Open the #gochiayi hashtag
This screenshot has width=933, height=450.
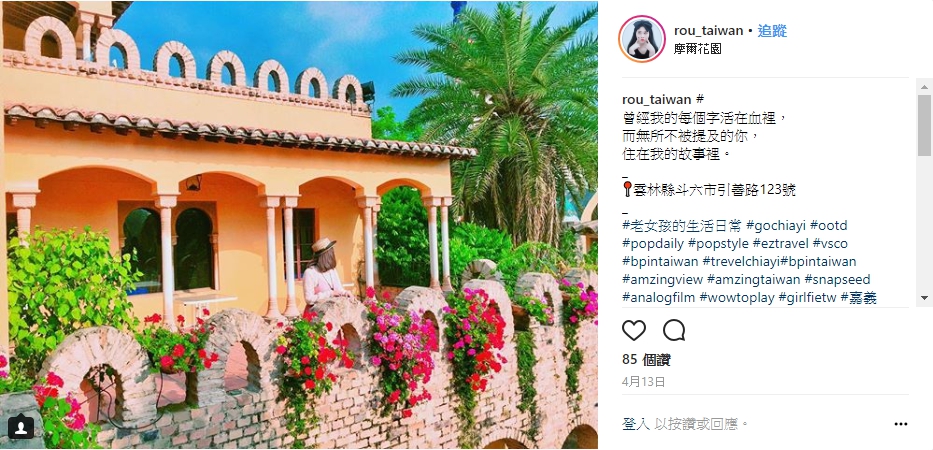(776, 226)
